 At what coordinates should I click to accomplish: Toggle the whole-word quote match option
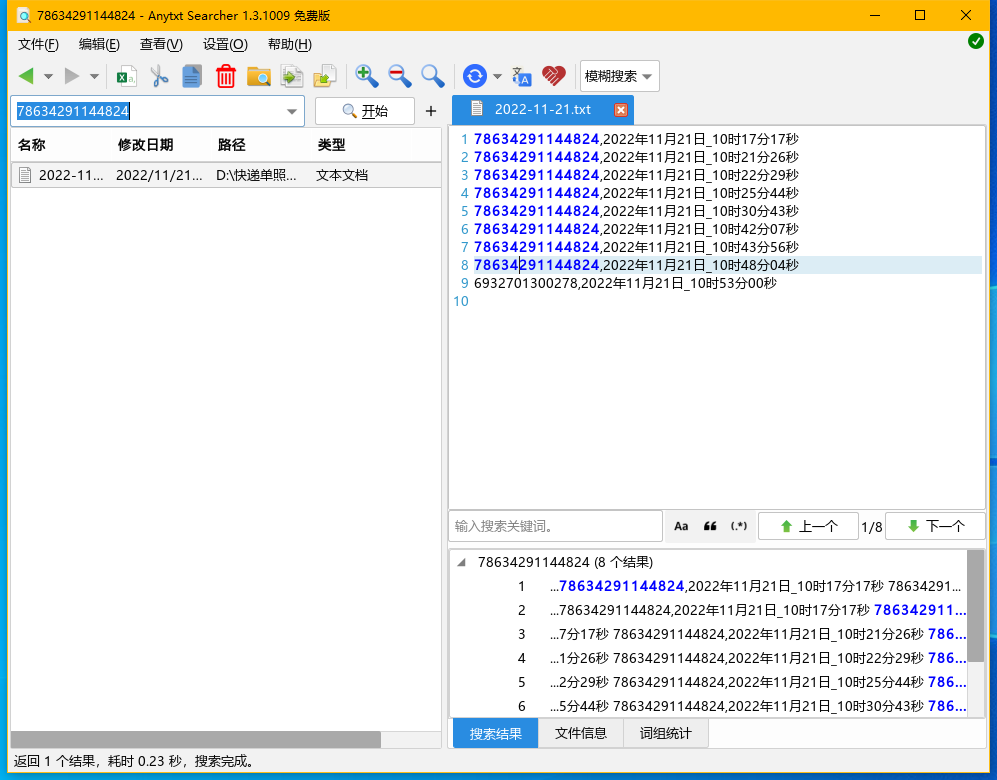tap(710, 526)
